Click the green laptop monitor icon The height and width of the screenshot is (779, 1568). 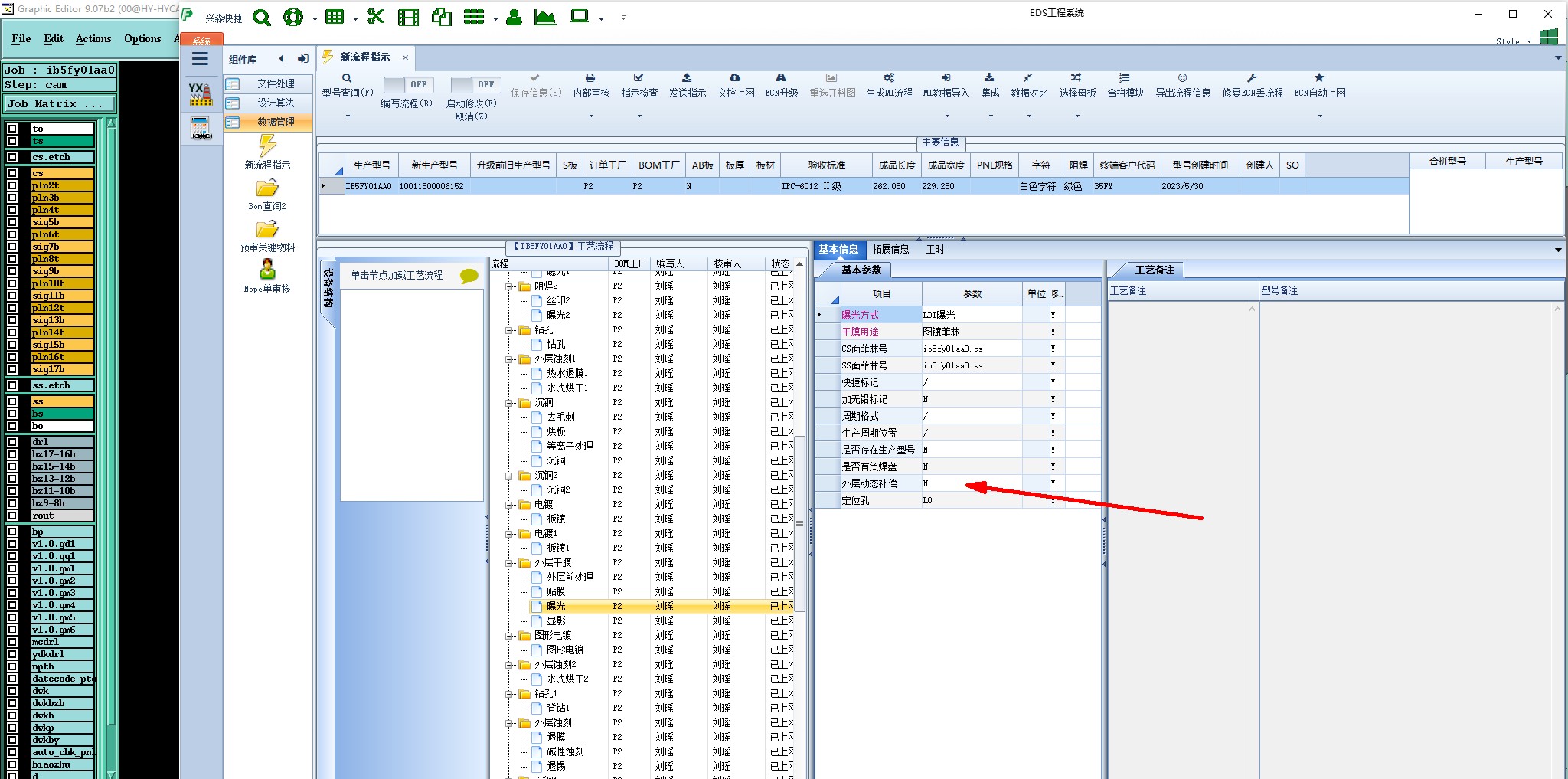pyautogui.click(x=580, y=16)
